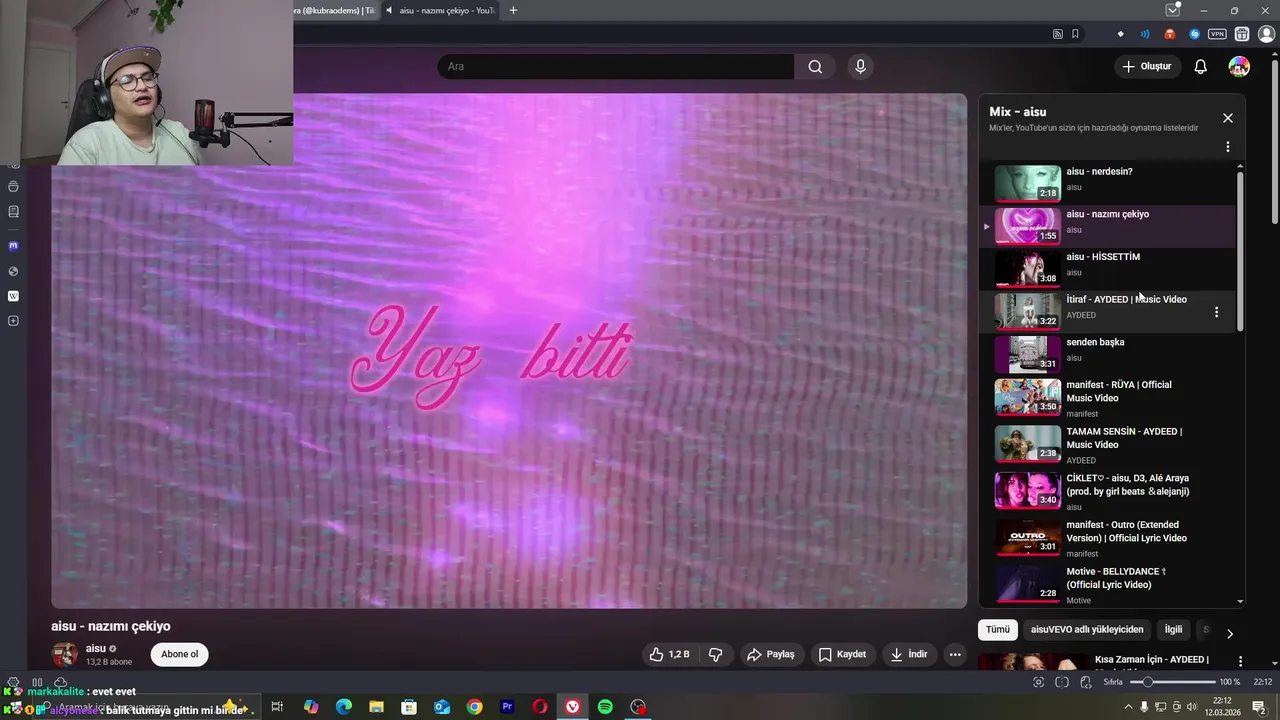Open the Shazam extension icon
Screen dimensions: 1280x720
1194,34
